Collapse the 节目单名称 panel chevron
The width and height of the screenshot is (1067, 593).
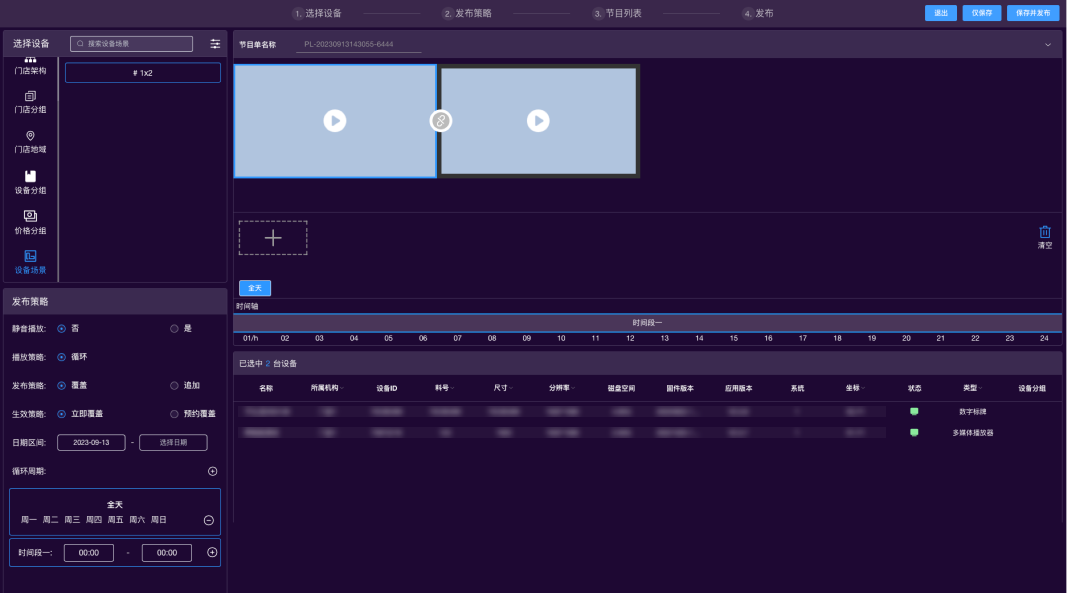(1048, 45)
